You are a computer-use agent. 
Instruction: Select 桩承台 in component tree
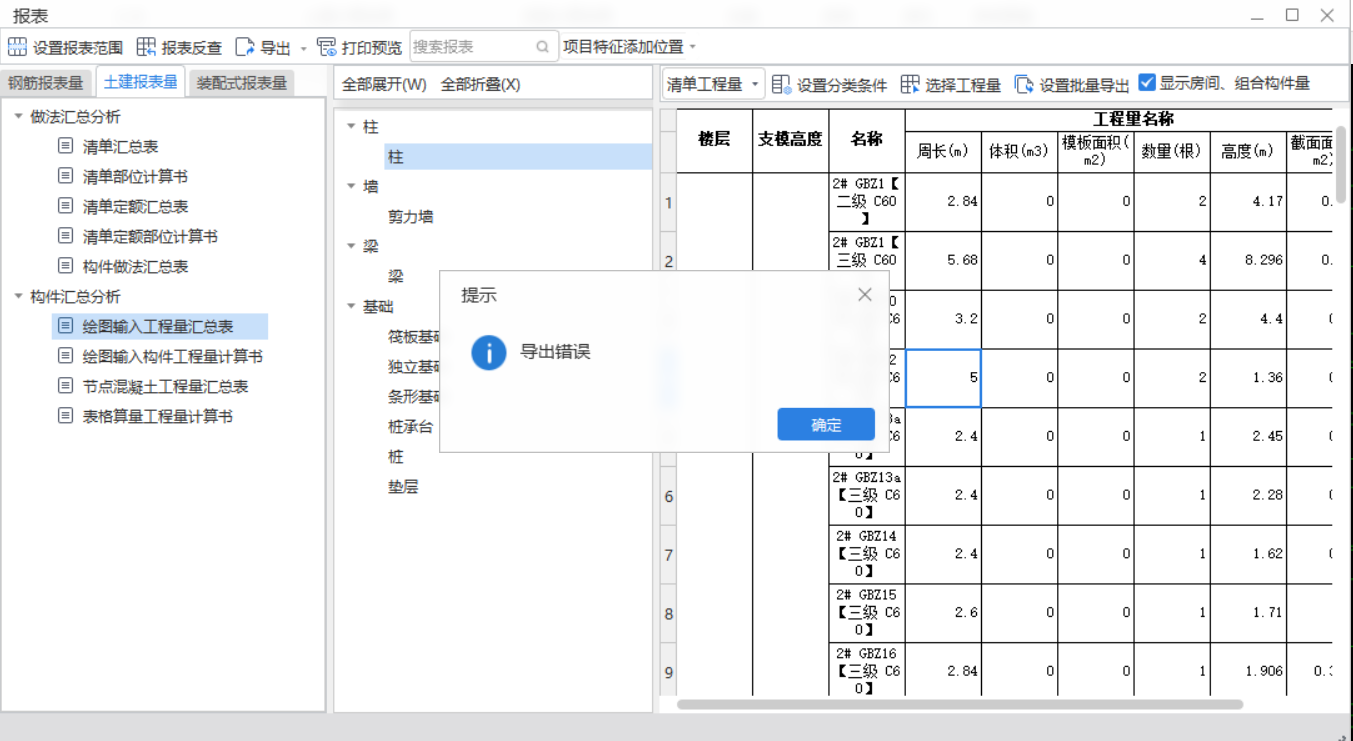[411, 426]
